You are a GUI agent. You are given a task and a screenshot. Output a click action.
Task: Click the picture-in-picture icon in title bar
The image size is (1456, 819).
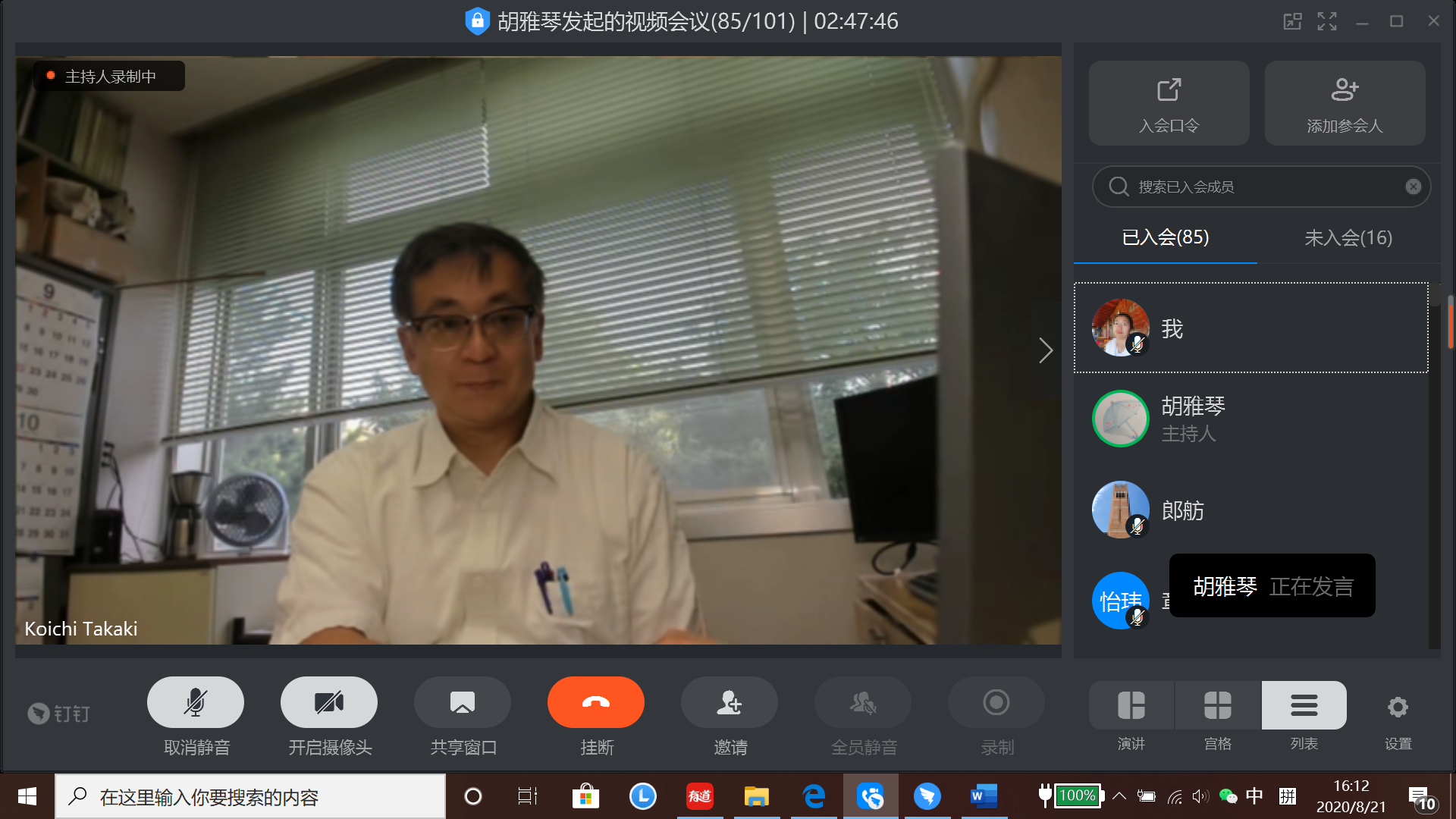1292,21
